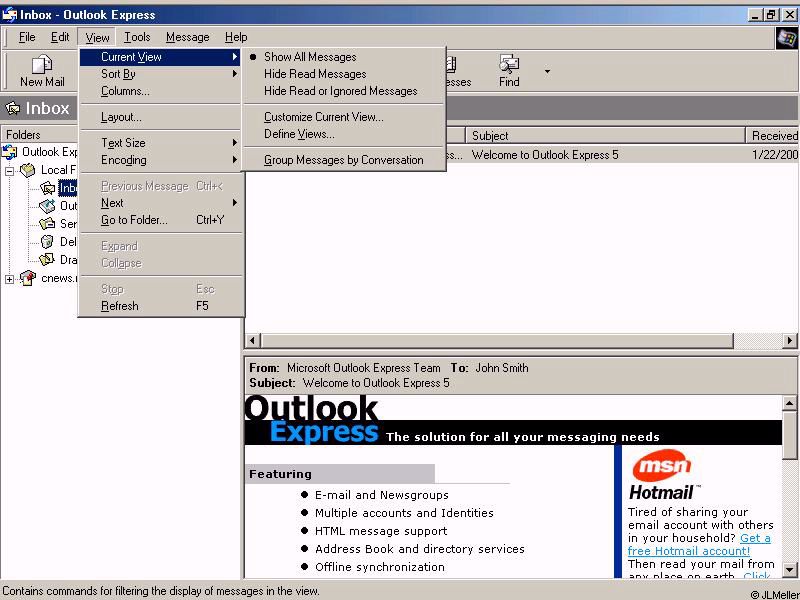Screen dimensions: 800x600
Task: Close the open View menu
Action: (97, 37)
